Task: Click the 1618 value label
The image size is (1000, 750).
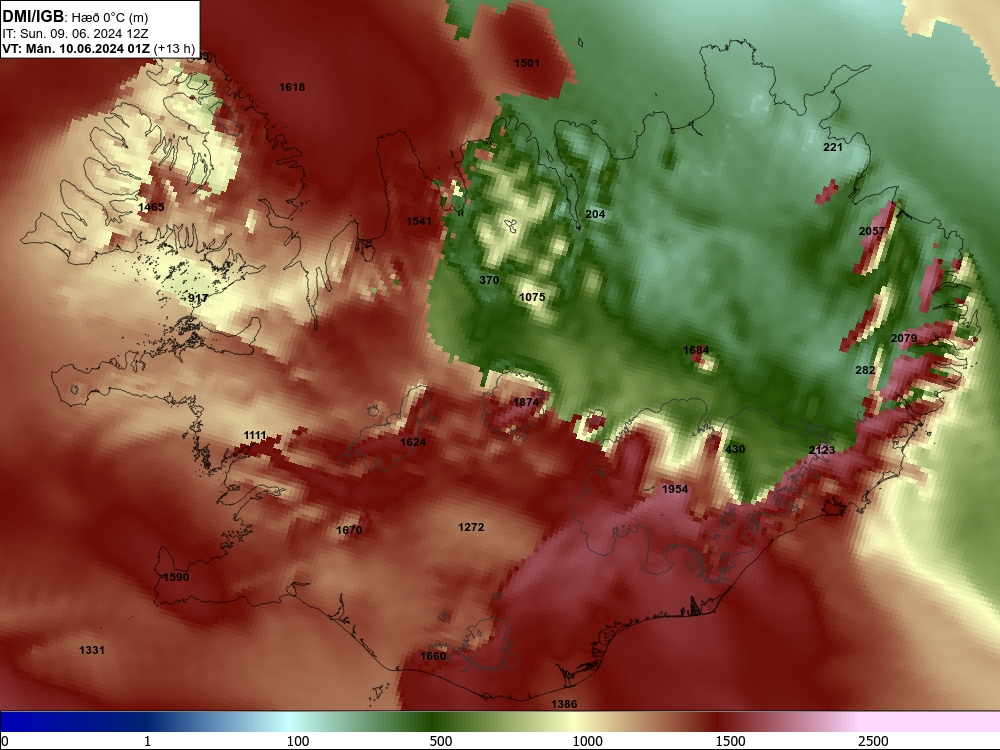Action: click(x=292, y=87)
